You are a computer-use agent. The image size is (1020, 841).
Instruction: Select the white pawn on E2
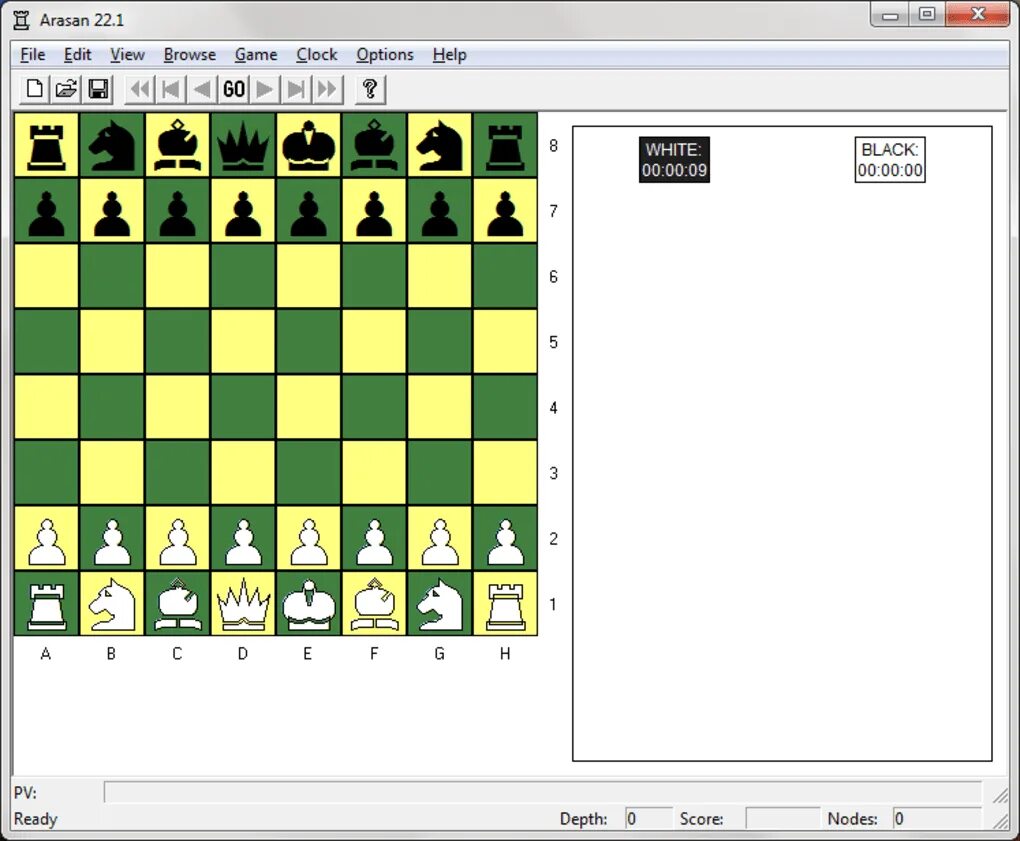click(308, 539)
